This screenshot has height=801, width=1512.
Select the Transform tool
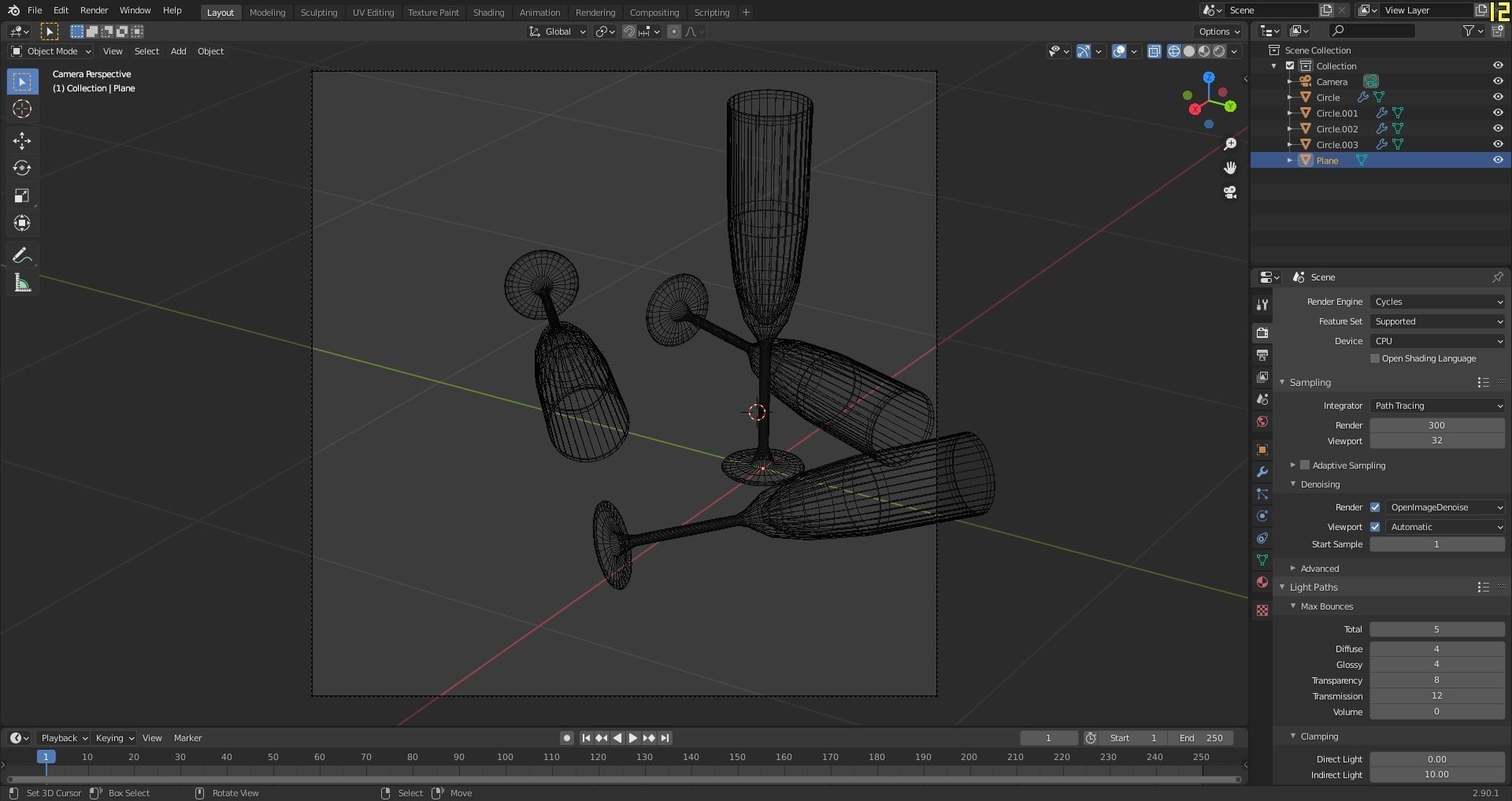[x=22, y=224]
